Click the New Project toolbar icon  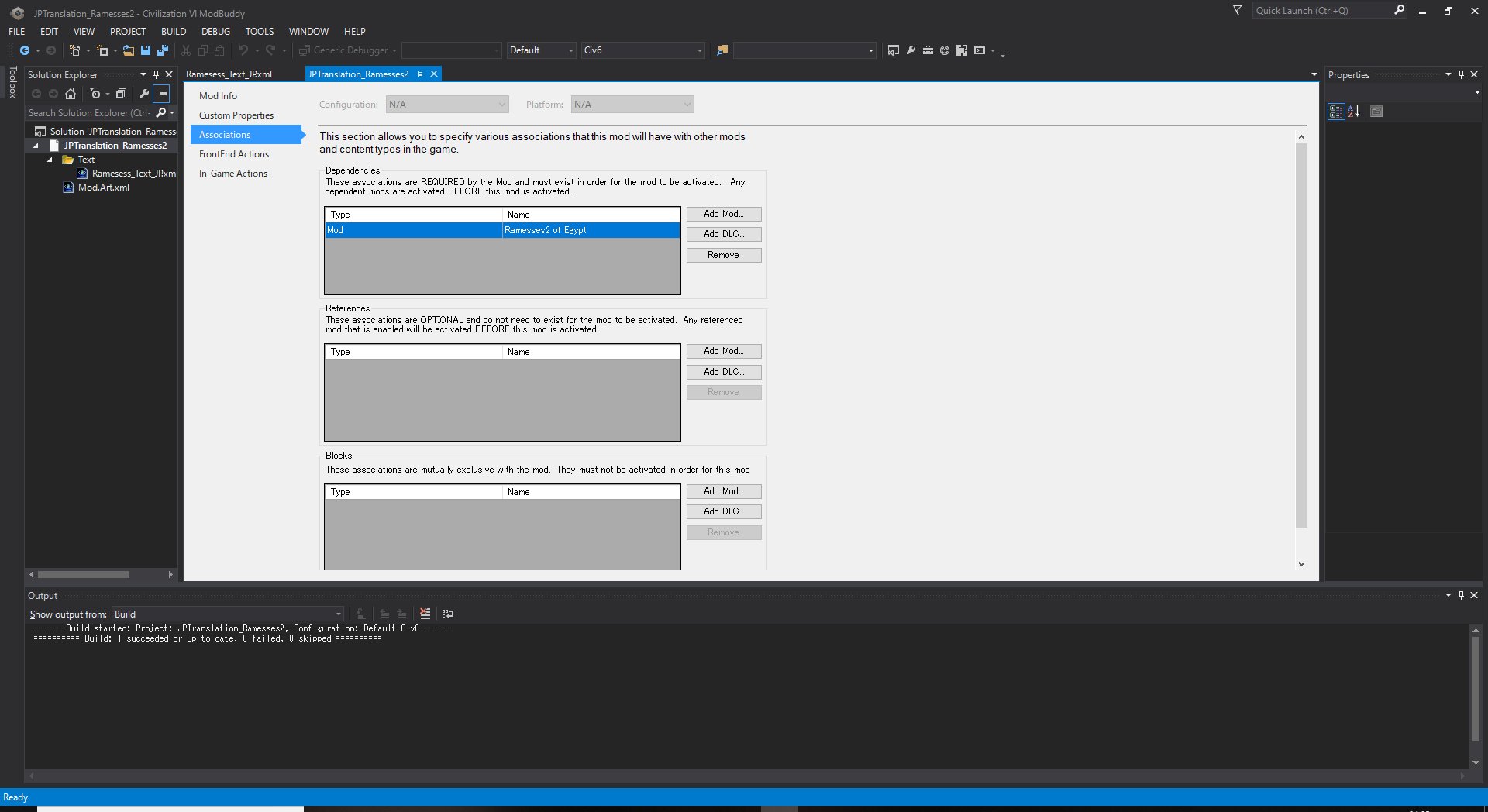coord(74,50)
